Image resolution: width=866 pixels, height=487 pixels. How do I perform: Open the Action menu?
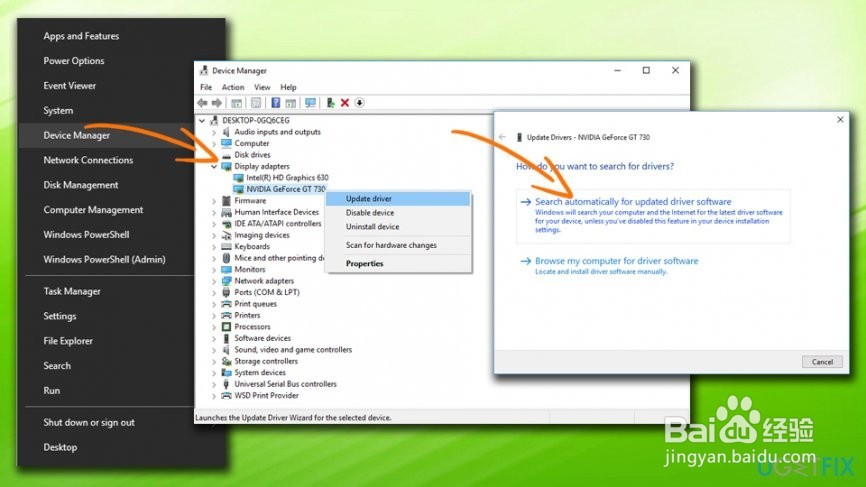click(x=233, y=87)
